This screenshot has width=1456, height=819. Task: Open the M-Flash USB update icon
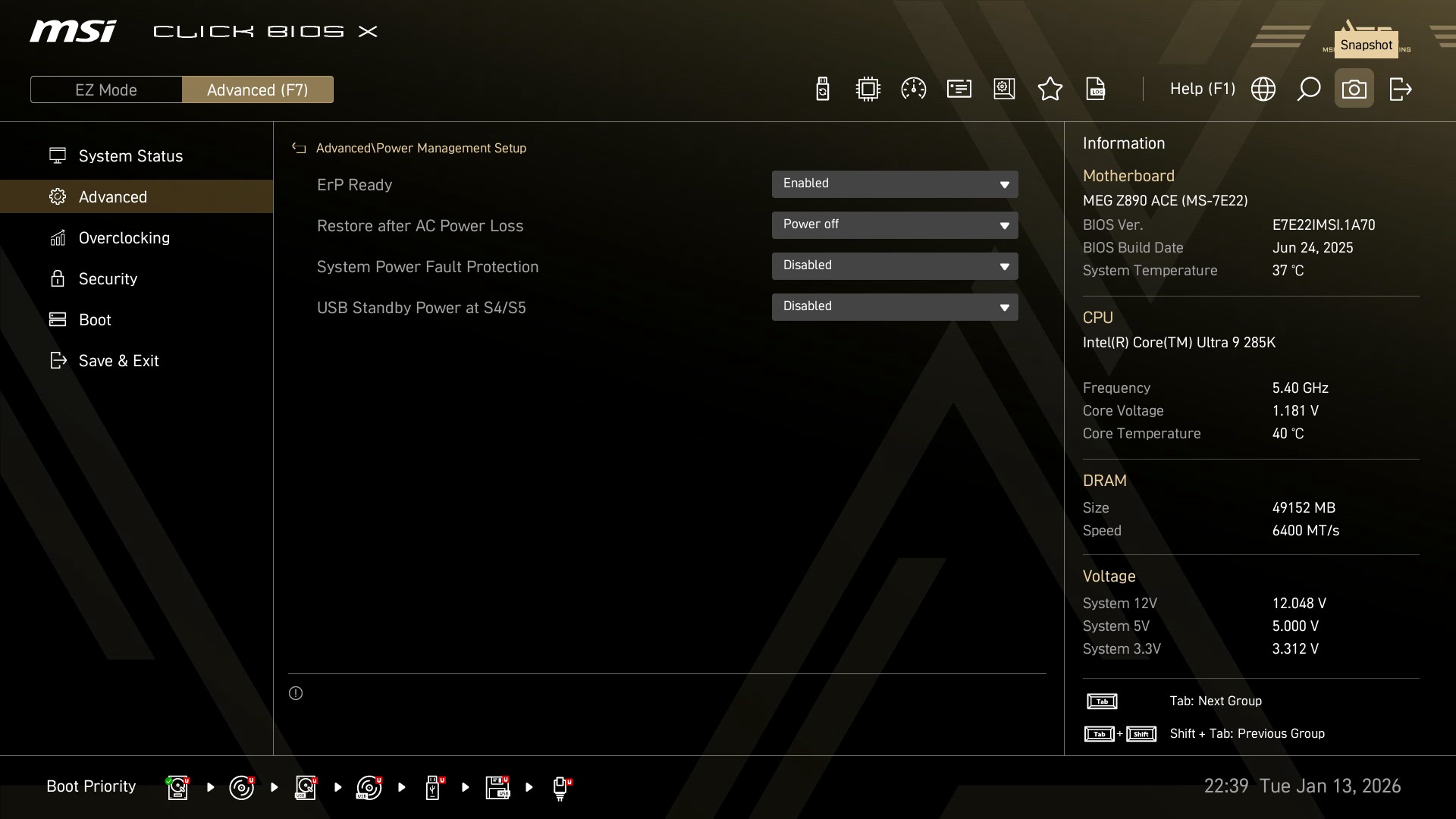tap(822, 89)
